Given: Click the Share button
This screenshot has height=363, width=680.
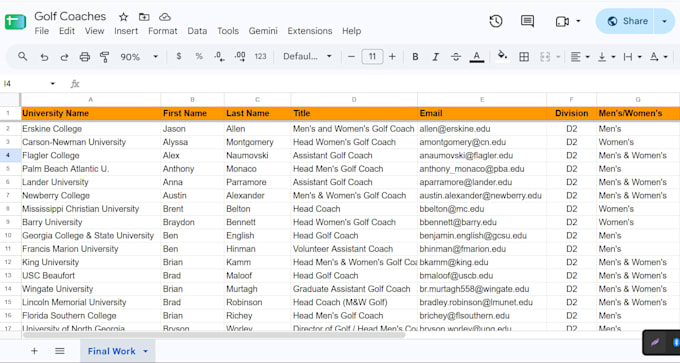Looking at the screenshot, I should coord(625,21).
